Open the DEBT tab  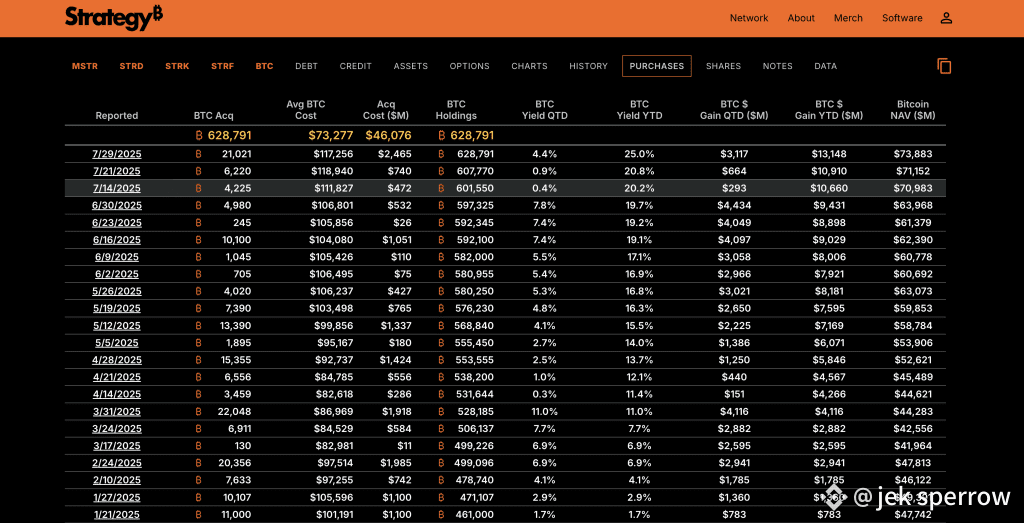coord(306,66)
